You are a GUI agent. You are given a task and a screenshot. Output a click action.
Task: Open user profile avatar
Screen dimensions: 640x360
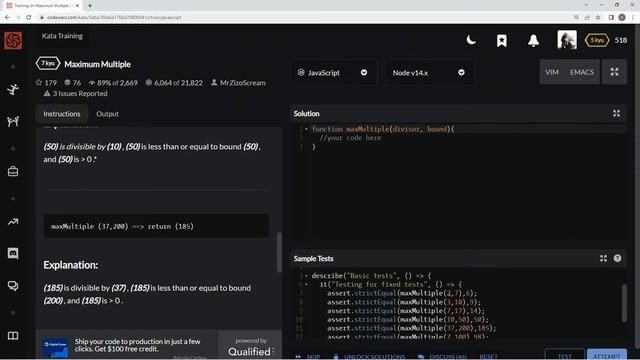click(x=567, y=40)
